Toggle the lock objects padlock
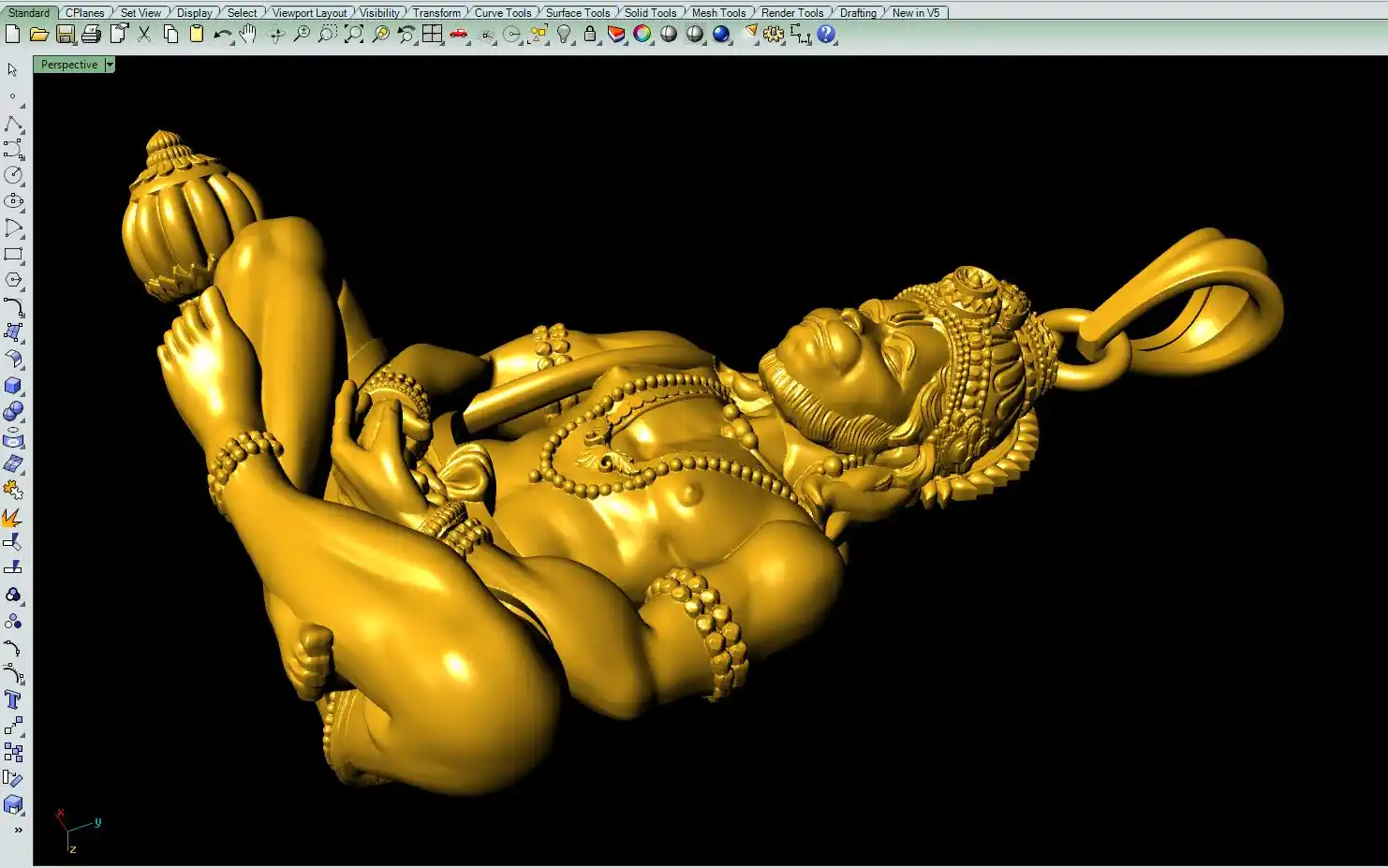This screenshot has width=1388, height=868. click(590, 35)
